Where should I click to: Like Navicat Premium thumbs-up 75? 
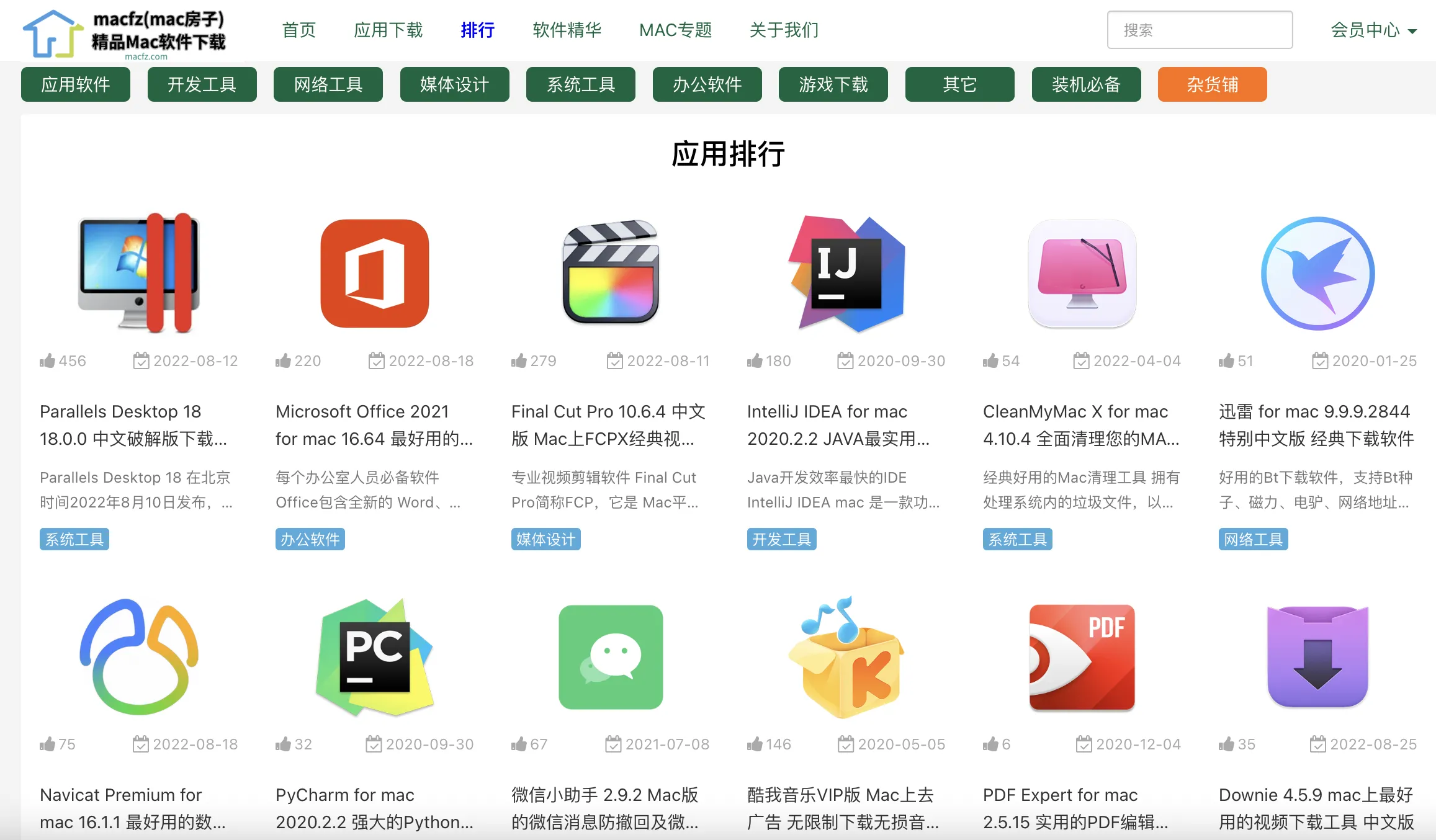point(58,744)
